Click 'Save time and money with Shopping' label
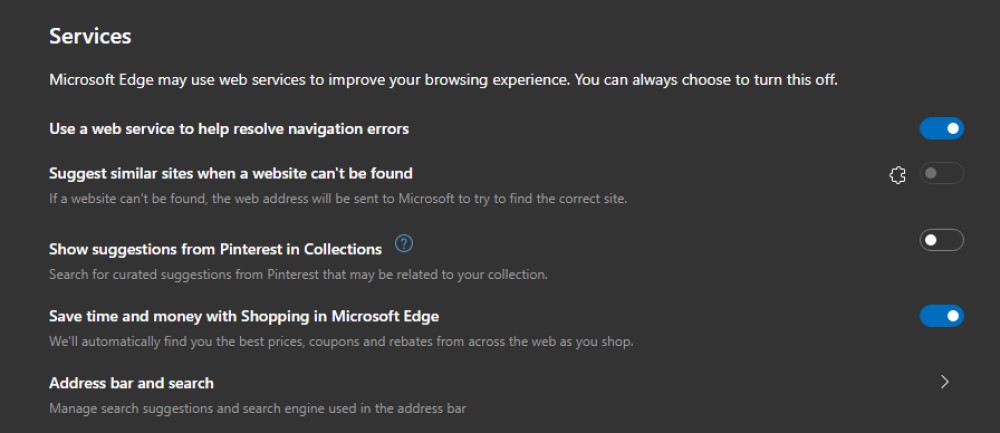Image resolution: width=1000 pixels, height=433 pixels. (244, 316)
